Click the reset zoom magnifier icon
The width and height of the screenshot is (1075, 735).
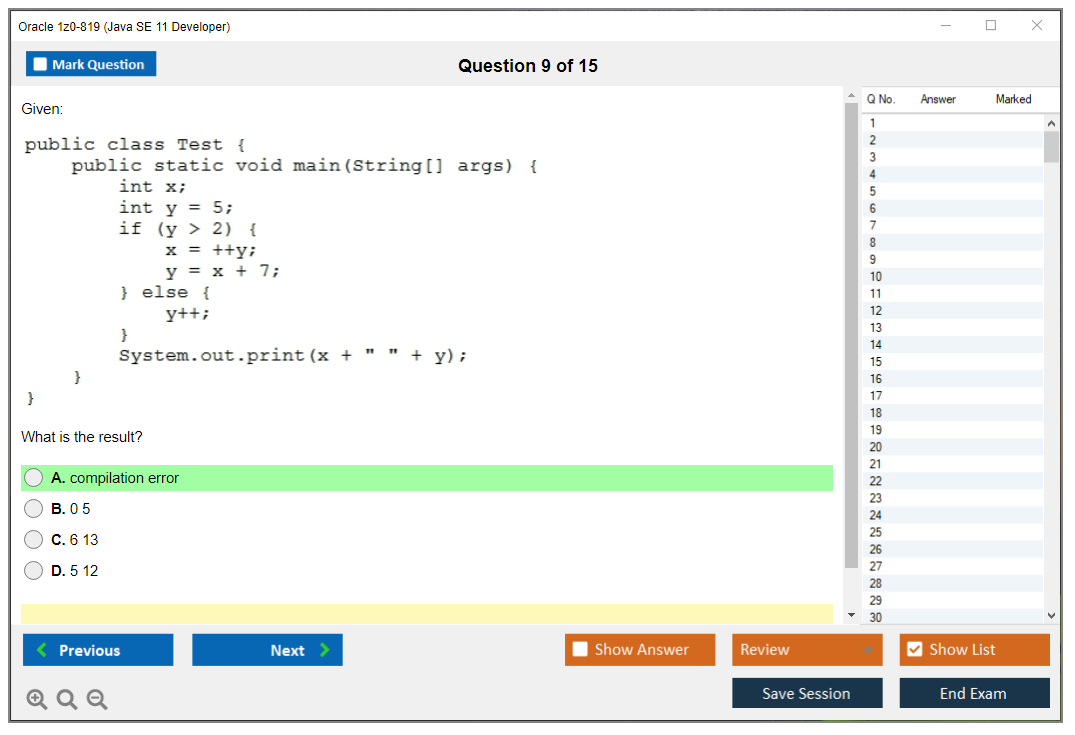click(67, 700)
